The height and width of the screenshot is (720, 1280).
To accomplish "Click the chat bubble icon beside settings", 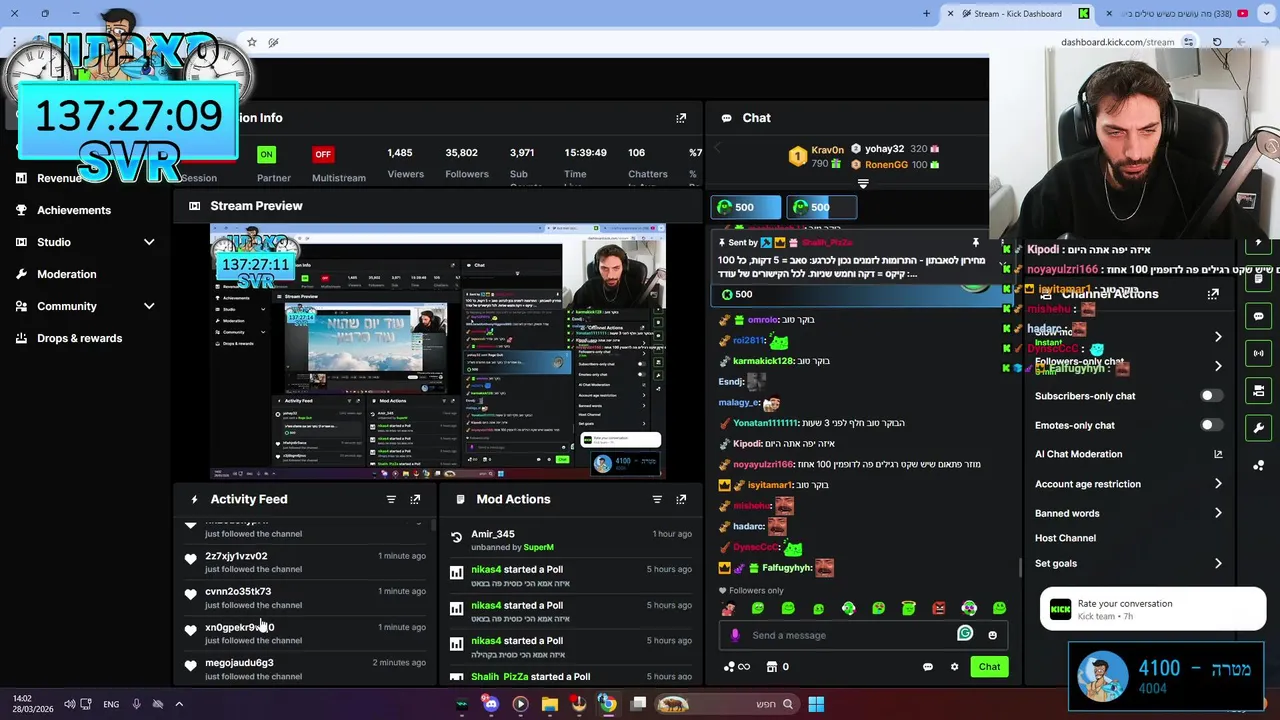I will coord(928,667).
